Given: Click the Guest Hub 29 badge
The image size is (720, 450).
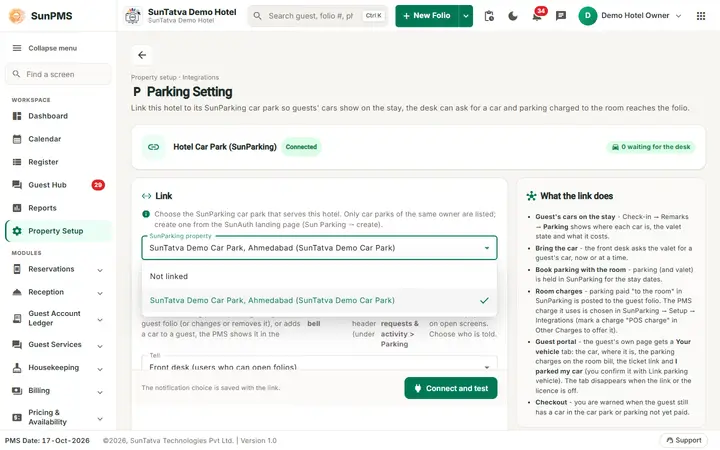Looking at the screenshot, I should pos(98,185).
